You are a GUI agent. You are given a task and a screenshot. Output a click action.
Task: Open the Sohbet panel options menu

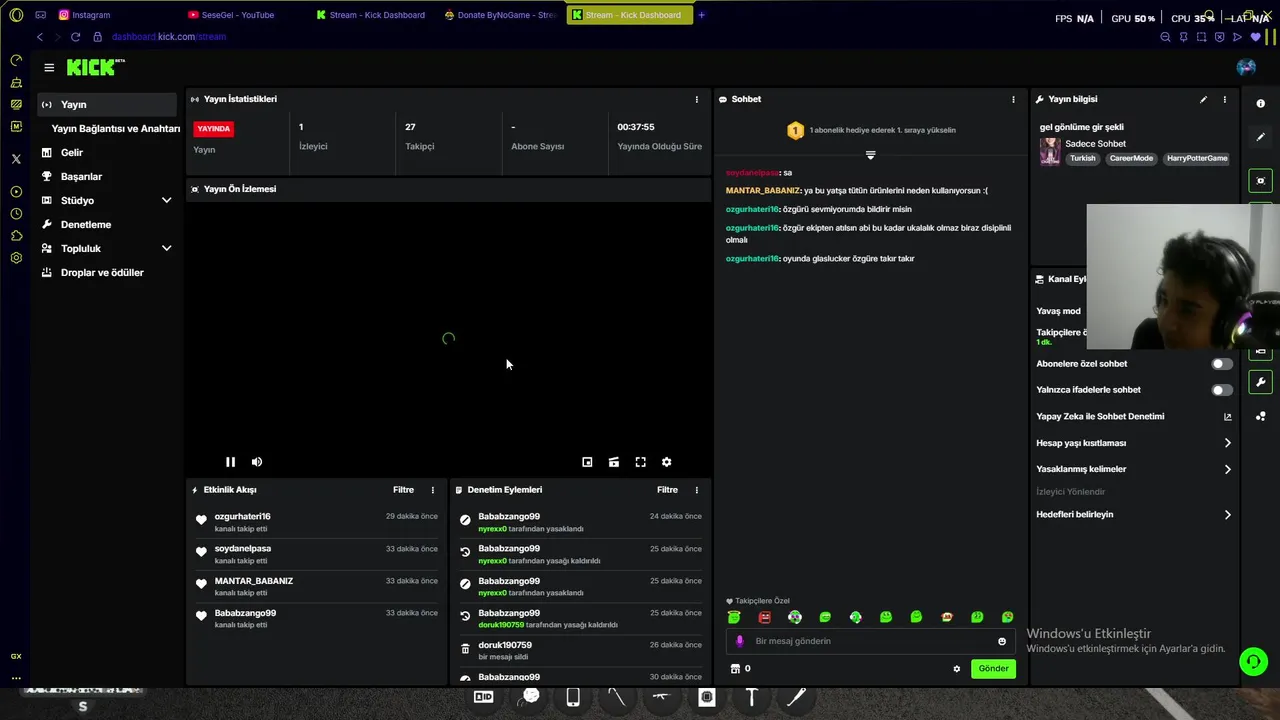tap(1013, 99)
